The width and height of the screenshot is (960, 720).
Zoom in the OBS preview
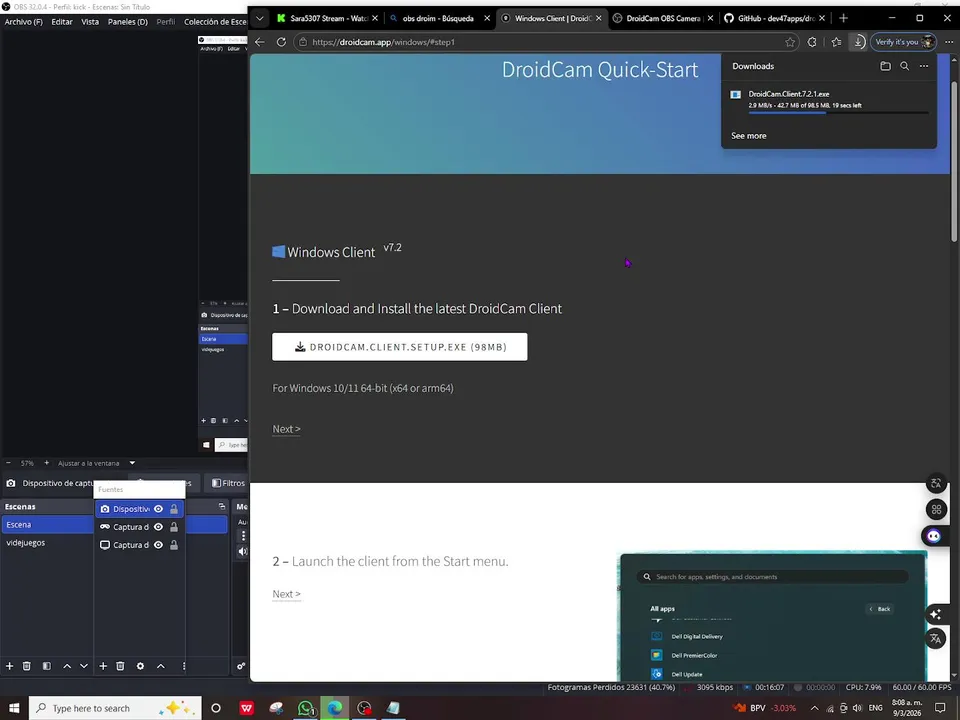(x=47, y=463)
